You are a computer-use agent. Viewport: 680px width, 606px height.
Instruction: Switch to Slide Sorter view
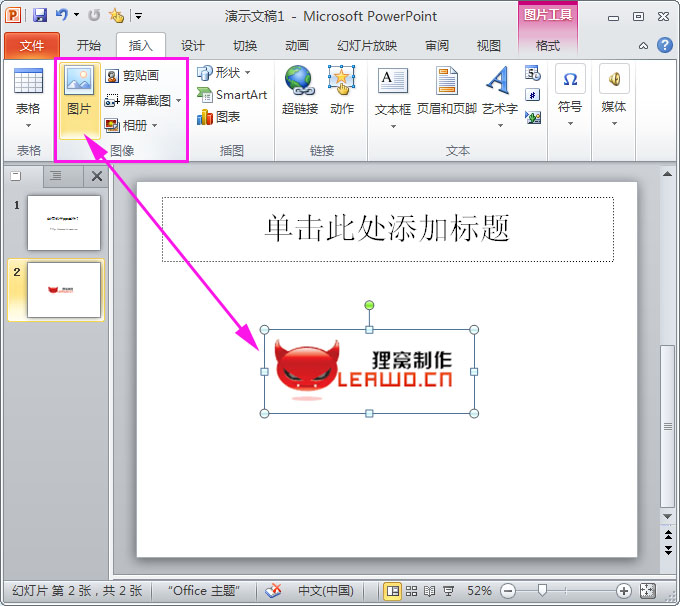(x=411, y=590)
